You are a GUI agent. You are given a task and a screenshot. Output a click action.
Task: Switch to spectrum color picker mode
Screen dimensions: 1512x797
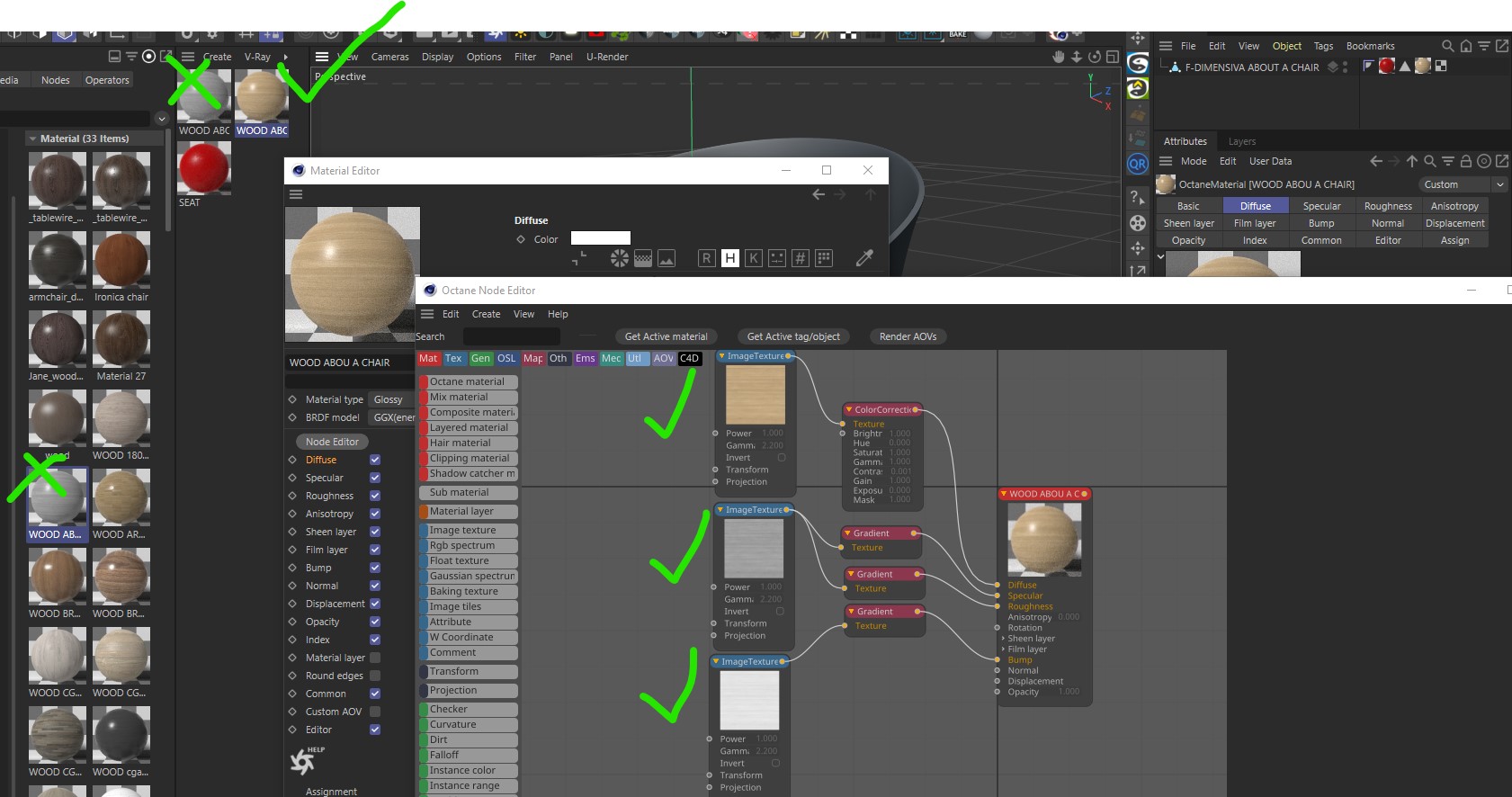(643, 258)
